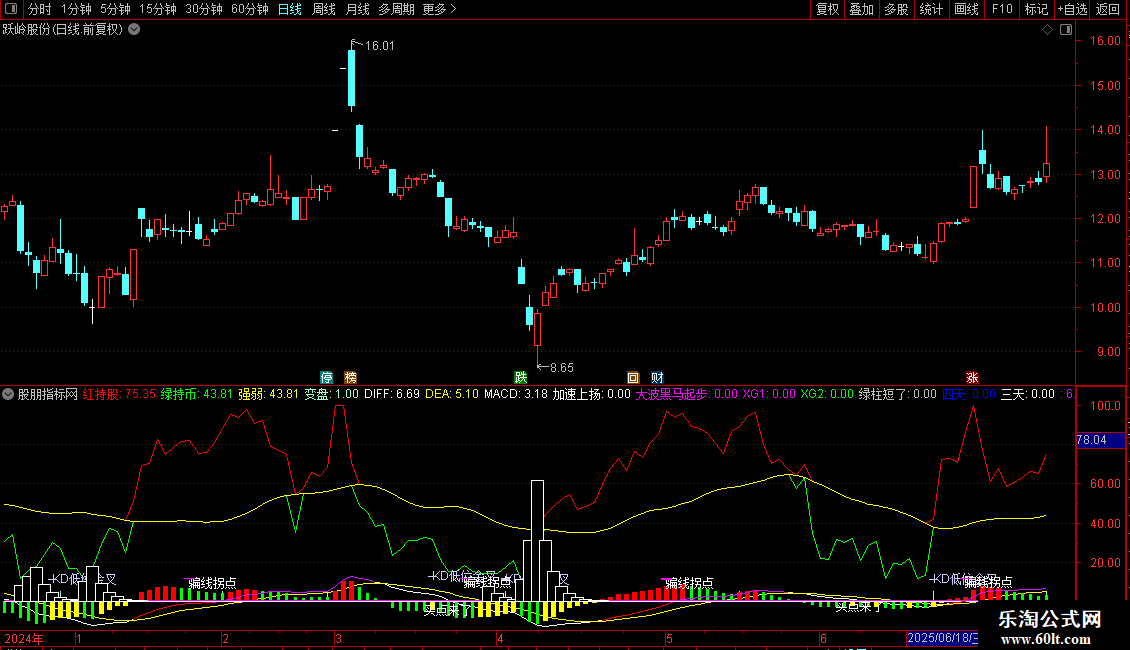This screenshot has height=650, width=1130.
Task: Click the 榜 event marker icon
Action: [350, 378]
